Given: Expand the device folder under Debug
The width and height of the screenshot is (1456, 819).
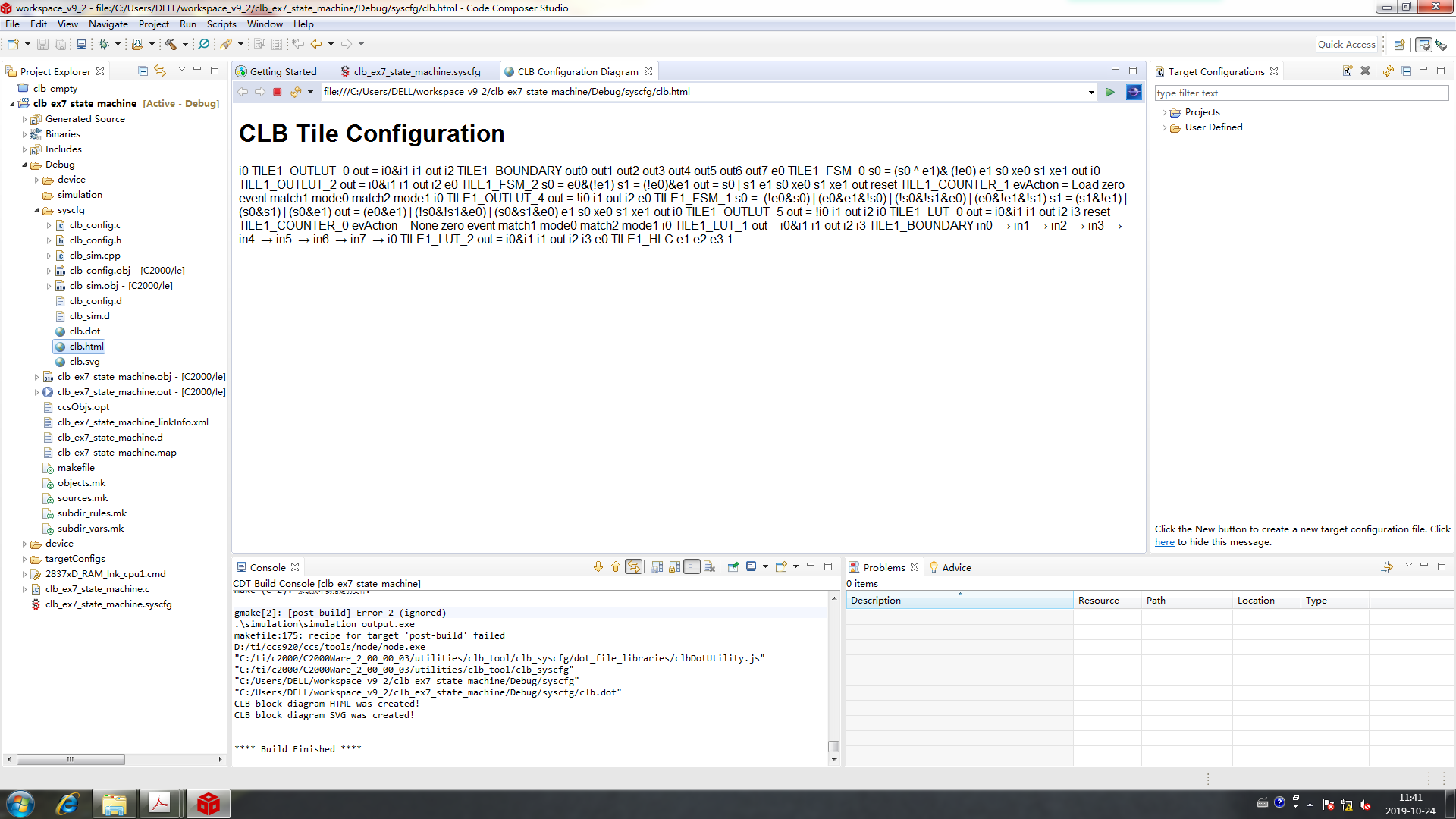Looking at the screenshot, I should 36,180.
